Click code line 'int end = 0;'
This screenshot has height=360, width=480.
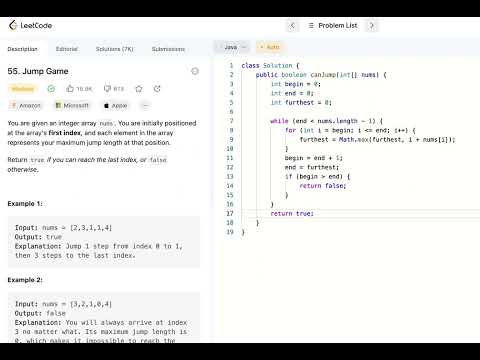pos(292,93)
